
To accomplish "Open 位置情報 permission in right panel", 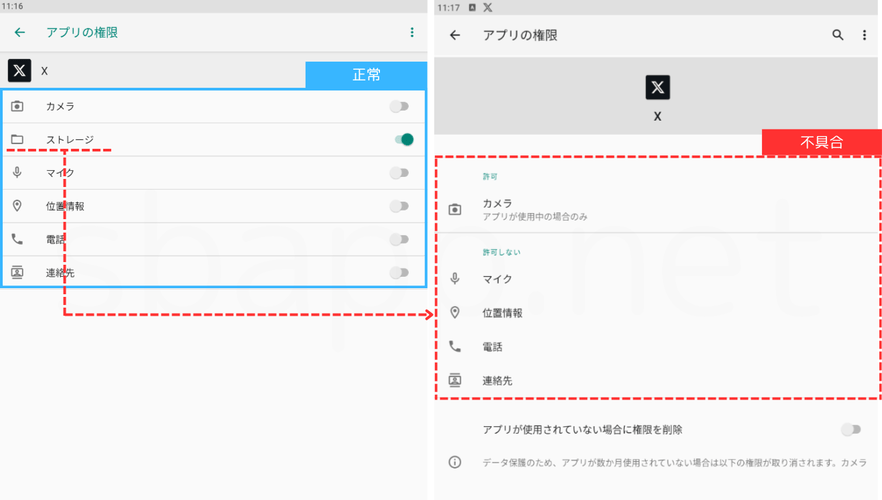I will click(502, 313).
